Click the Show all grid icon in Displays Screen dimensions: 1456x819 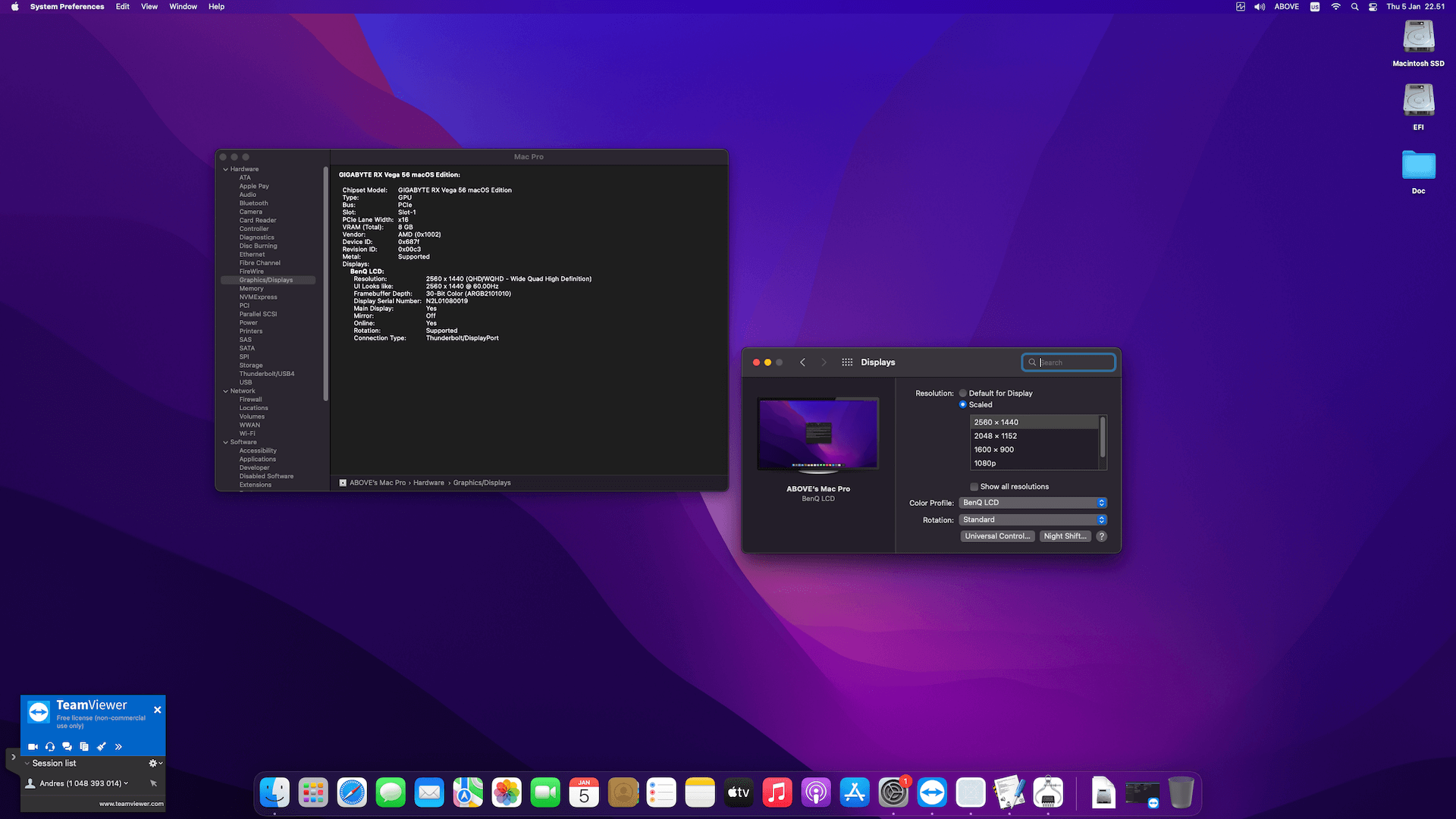tap(847, 362)
